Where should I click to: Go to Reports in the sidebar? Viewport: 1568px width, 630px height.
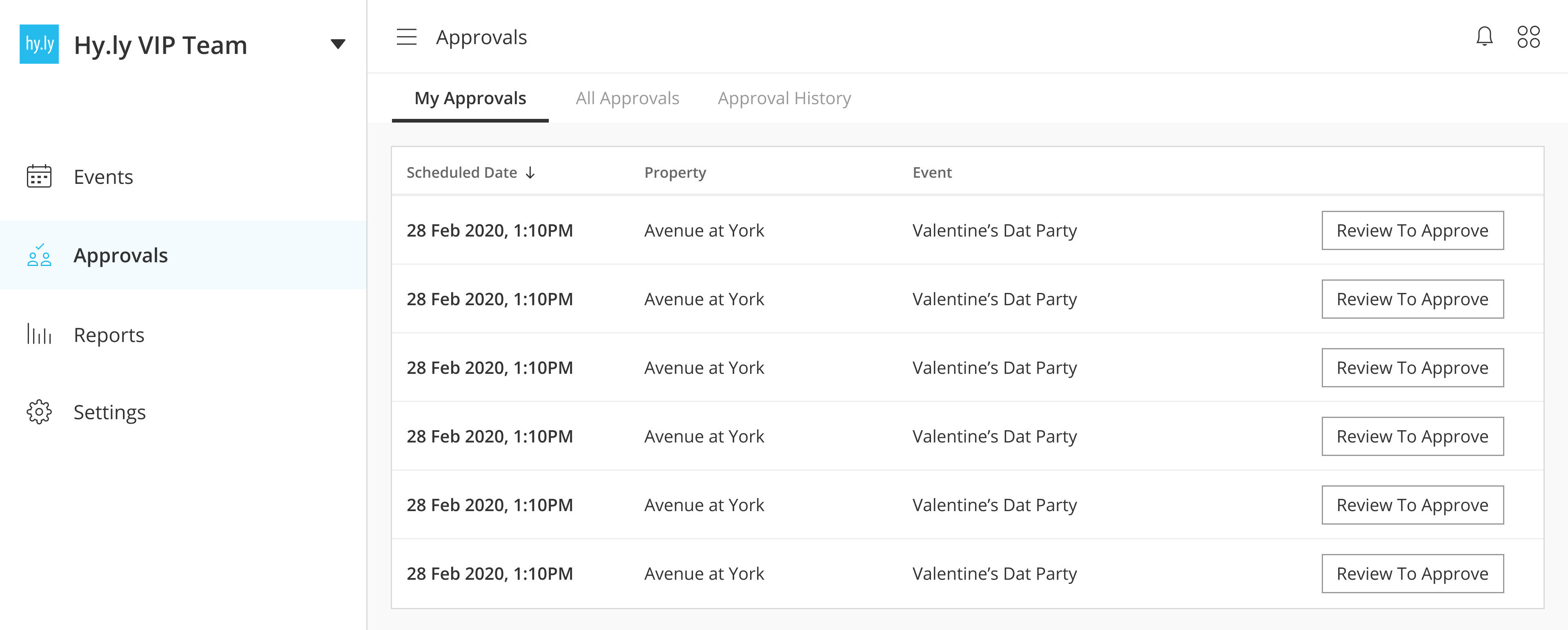(109, 335)
